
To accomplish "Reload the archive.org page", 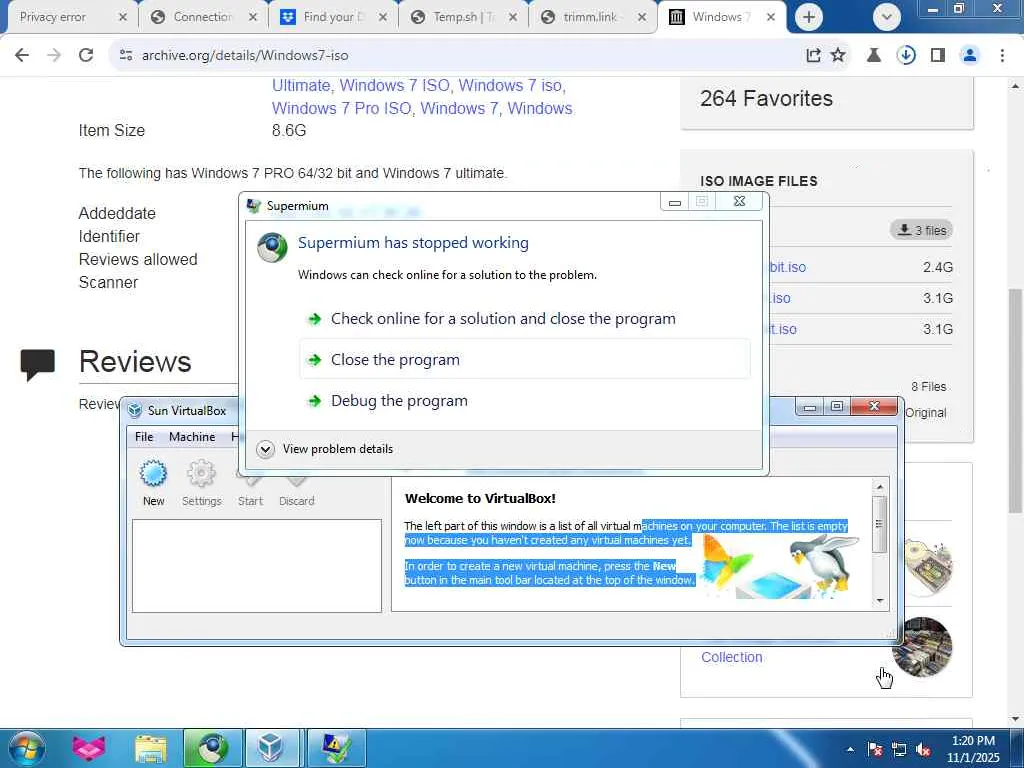I will point(86,56).
